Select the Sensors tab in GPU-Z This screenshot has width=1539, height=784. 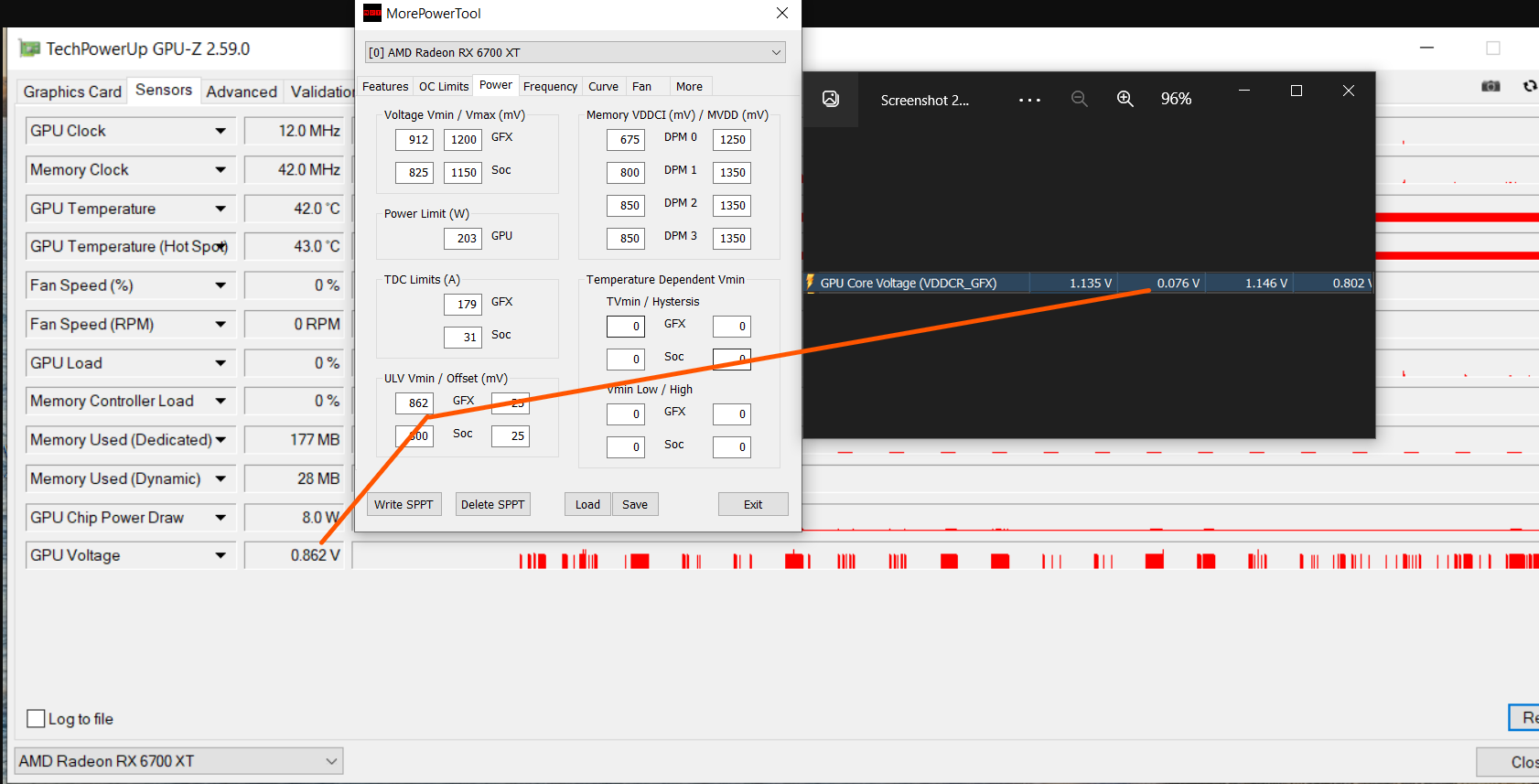click(x=164, y=90)
